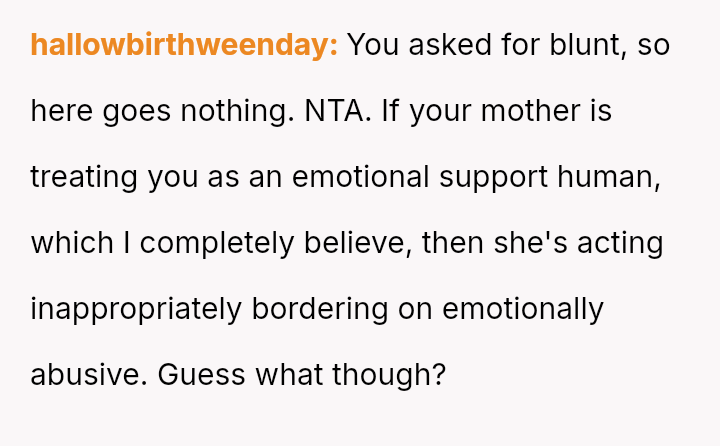720x446 pixels.
Task: Click the word "which" starting the fourth line
Action: 69,243
